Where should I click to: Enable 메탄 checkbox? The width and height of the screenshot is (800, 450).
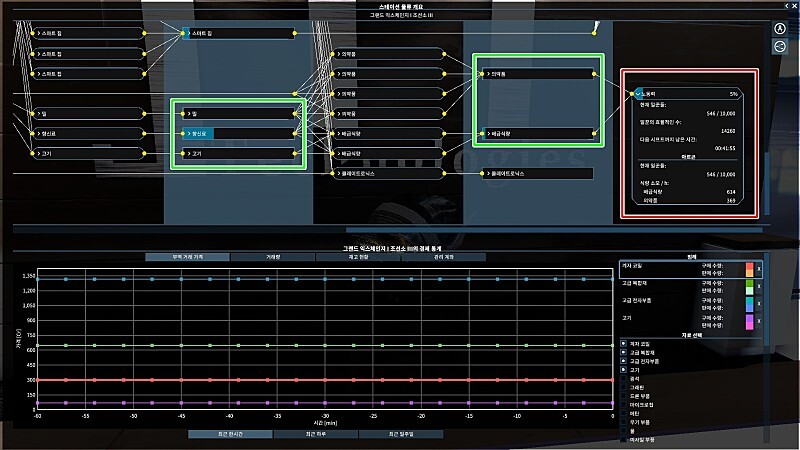623,413
